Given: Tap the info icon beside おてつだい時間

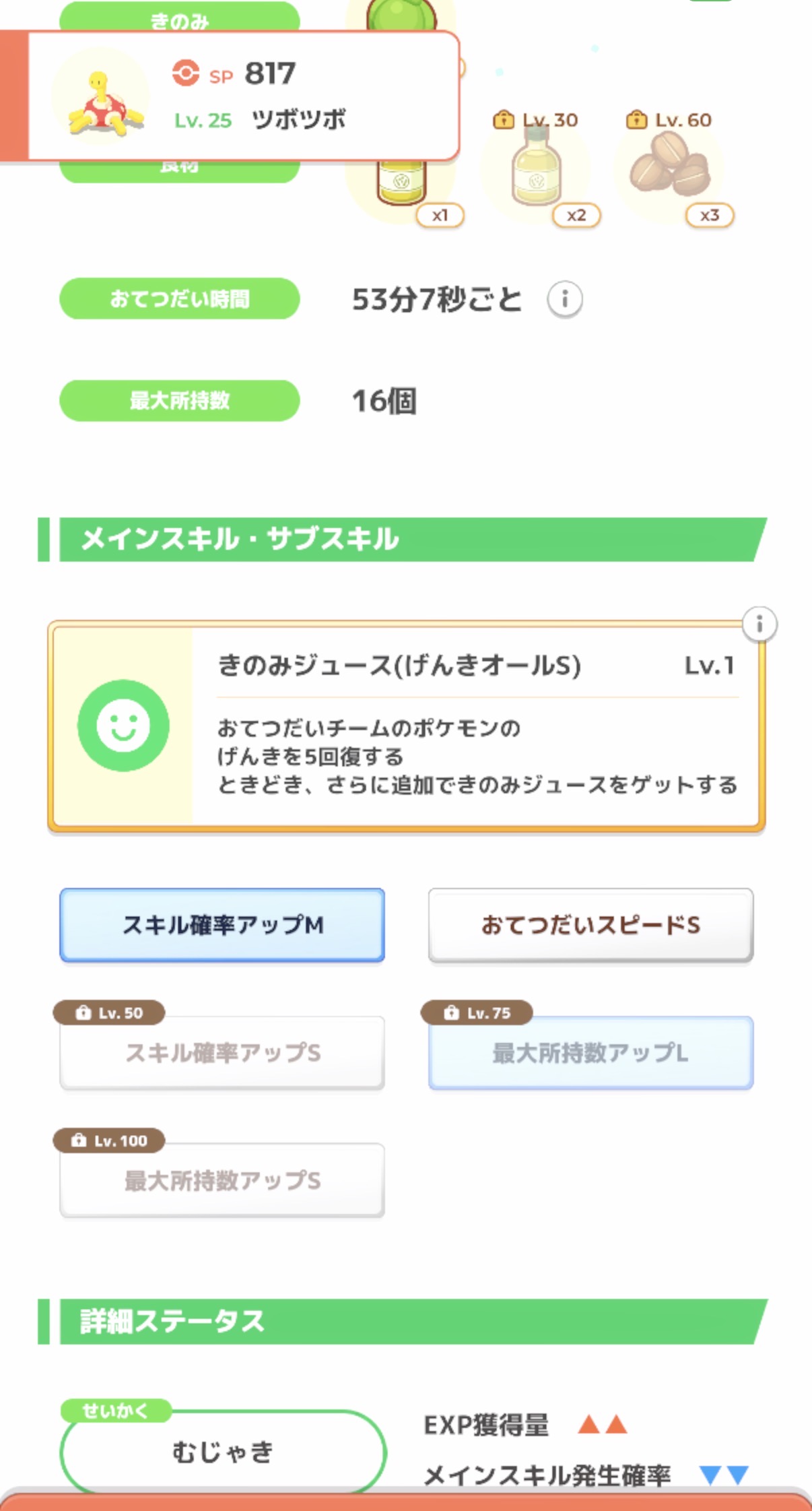Looking at the screenshot, I should pyautogui.click(x=564, y=299).
